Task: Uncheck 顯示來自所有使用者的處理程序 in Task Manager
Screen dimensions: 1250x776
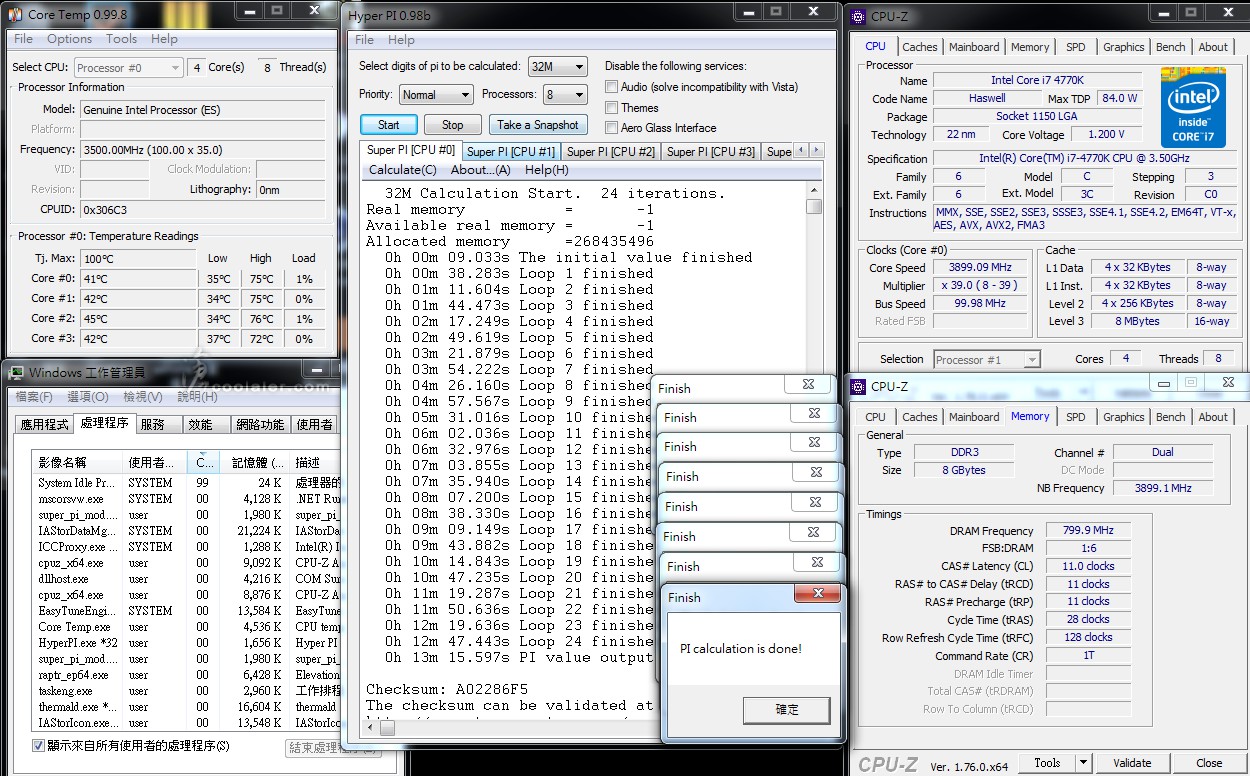Action: pyautogui.click(x=38, y=746)
